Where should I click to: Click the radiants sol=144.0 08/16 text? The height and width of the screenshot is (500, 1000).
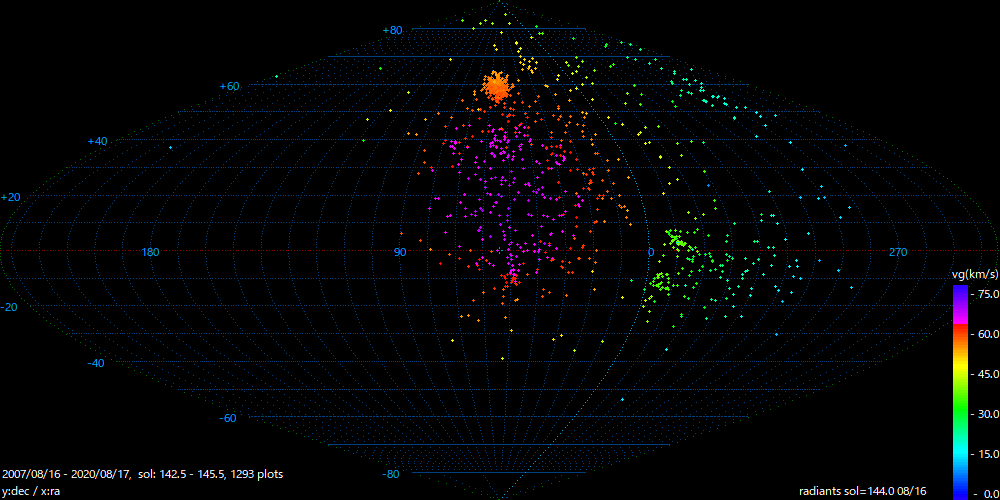click(865, 491)
